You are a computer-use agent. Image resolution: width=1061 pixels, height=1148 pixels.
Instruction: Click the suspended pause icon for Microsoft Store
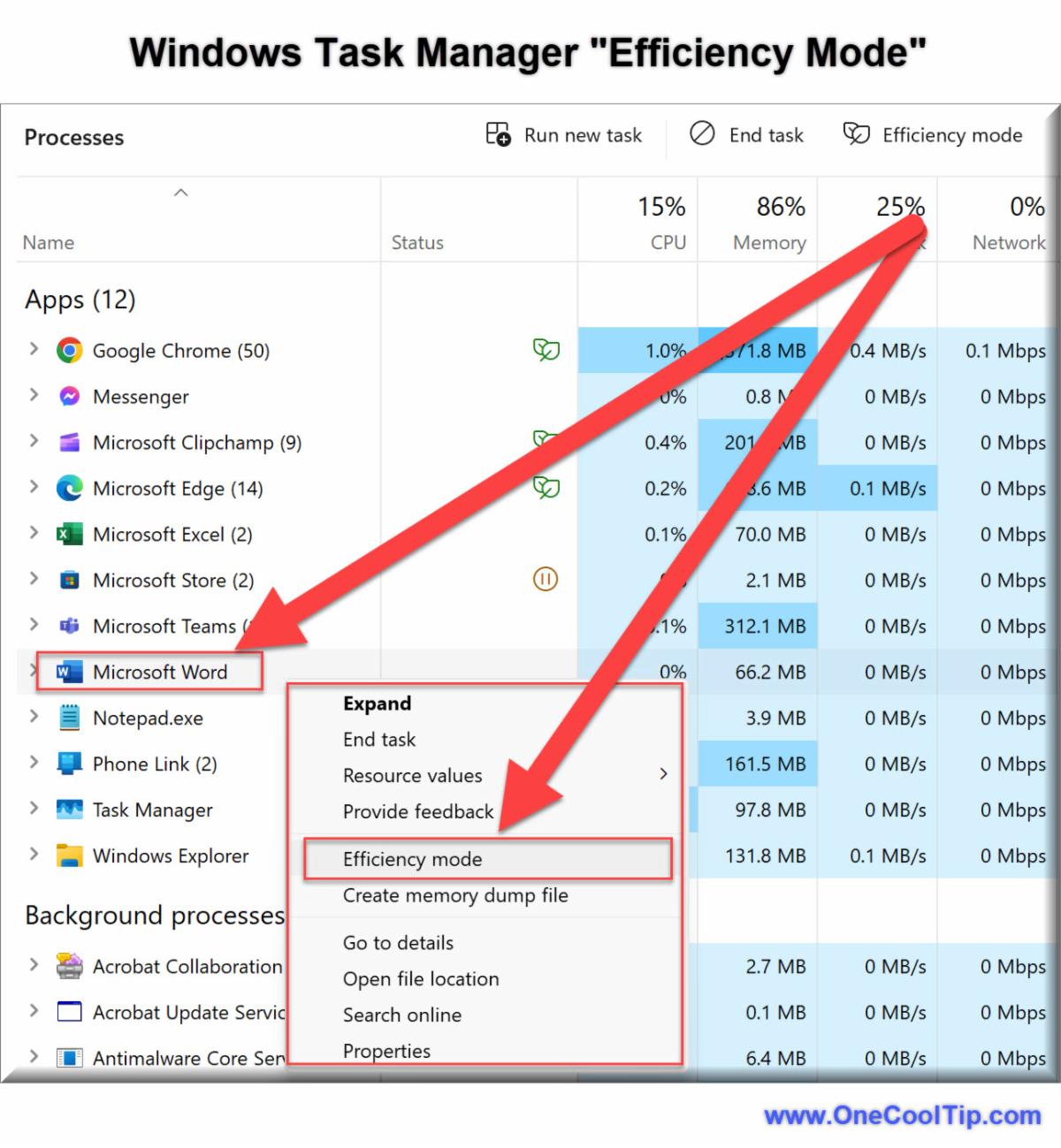click(x=546, y=580)
